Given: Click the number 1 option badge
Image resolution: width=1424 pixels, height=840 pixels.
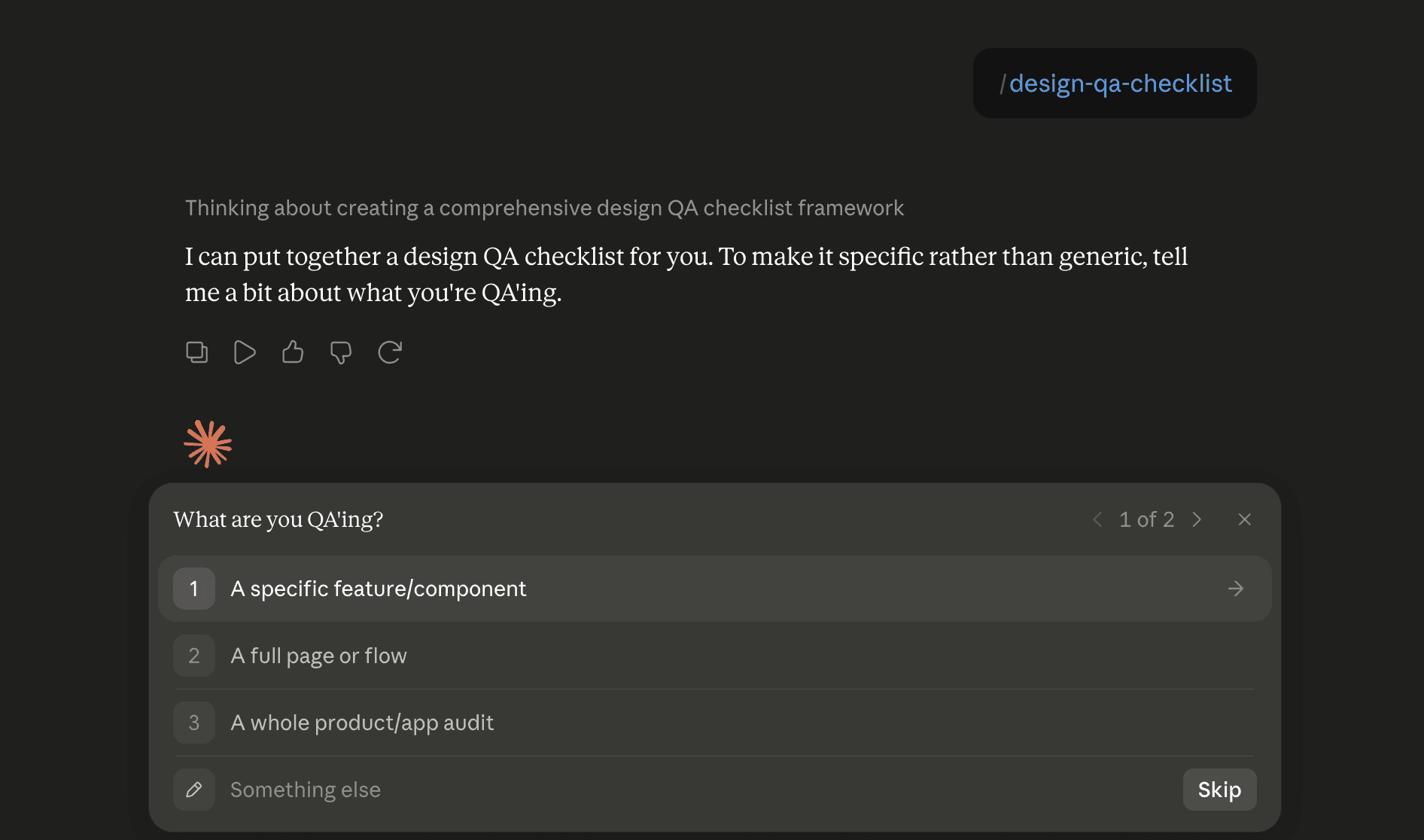Looking at the screenshot, I should point(194,589).
